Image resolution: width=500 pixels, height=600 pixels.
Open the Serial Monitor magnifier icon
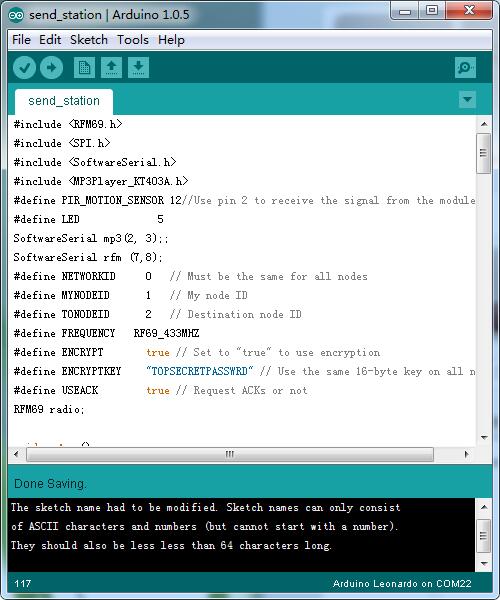465,68
